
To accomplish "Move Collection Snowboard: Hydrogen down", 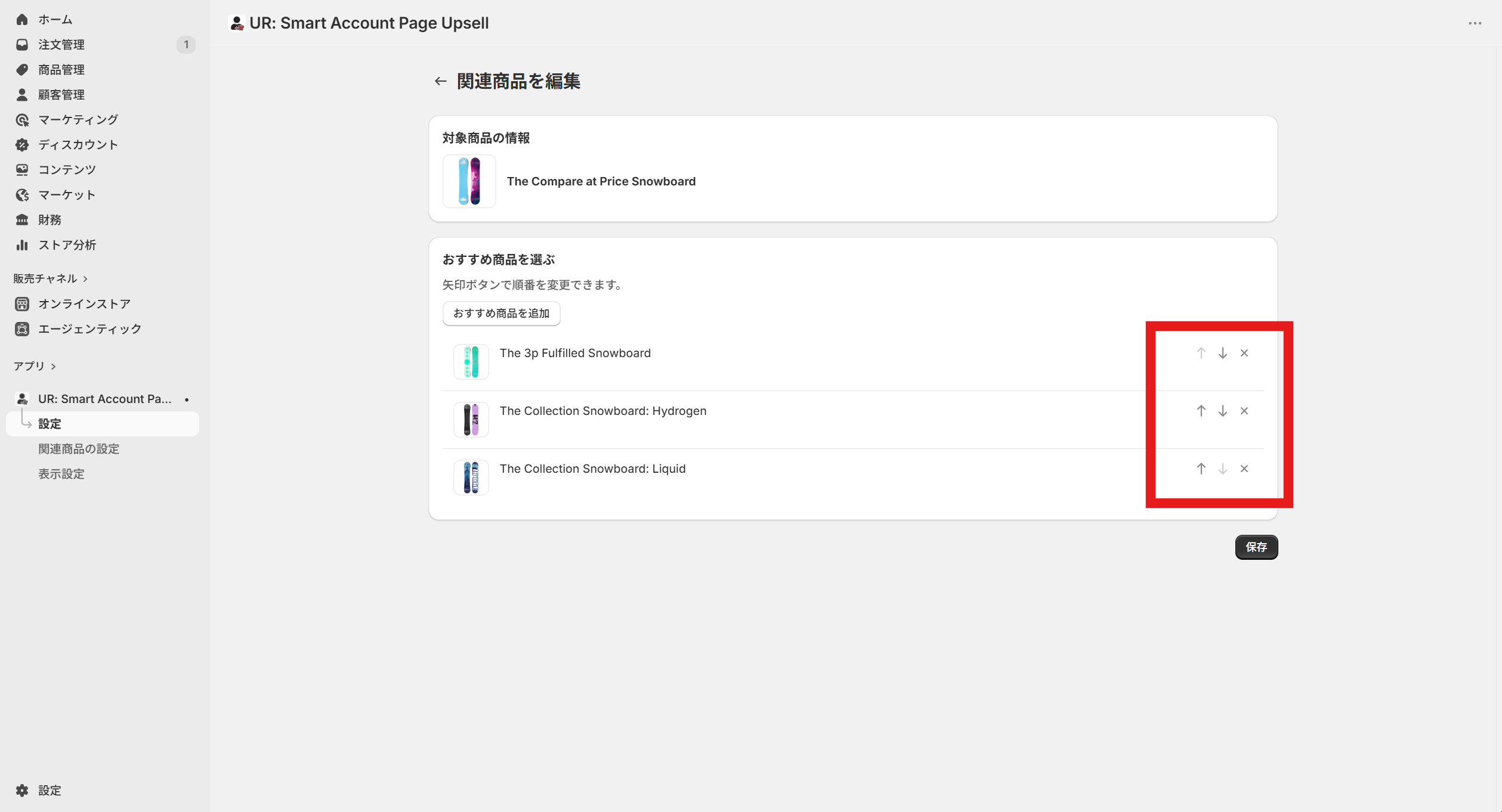I will [1223, 411].
